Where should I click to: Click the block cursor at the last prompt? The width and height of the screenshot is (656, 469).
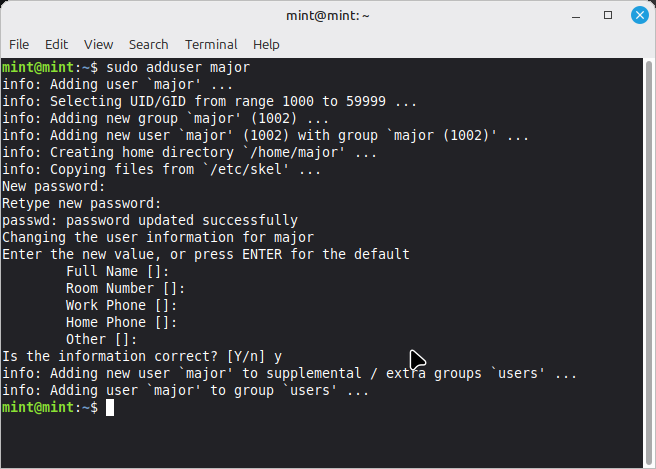click(x=110, y=408)
